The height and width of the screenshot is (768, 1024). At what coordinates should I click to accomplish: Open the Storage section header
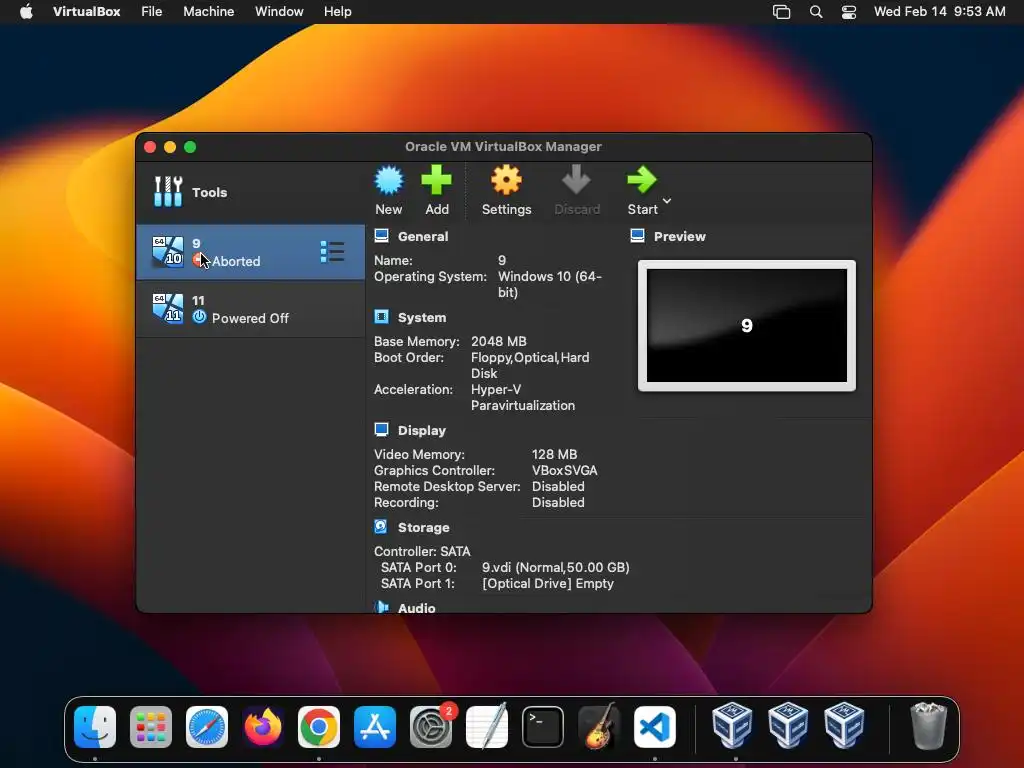coord(423,527)
